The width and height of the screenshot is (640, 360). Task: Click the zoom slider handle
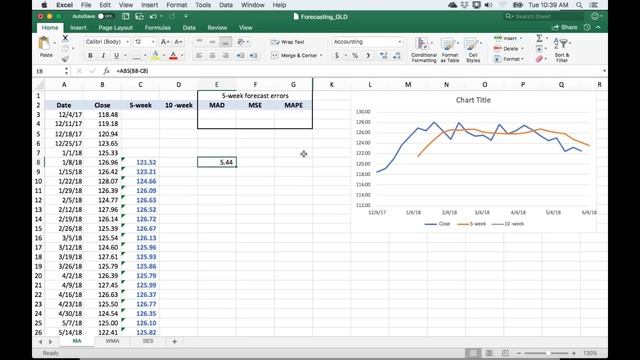[548, 353]
